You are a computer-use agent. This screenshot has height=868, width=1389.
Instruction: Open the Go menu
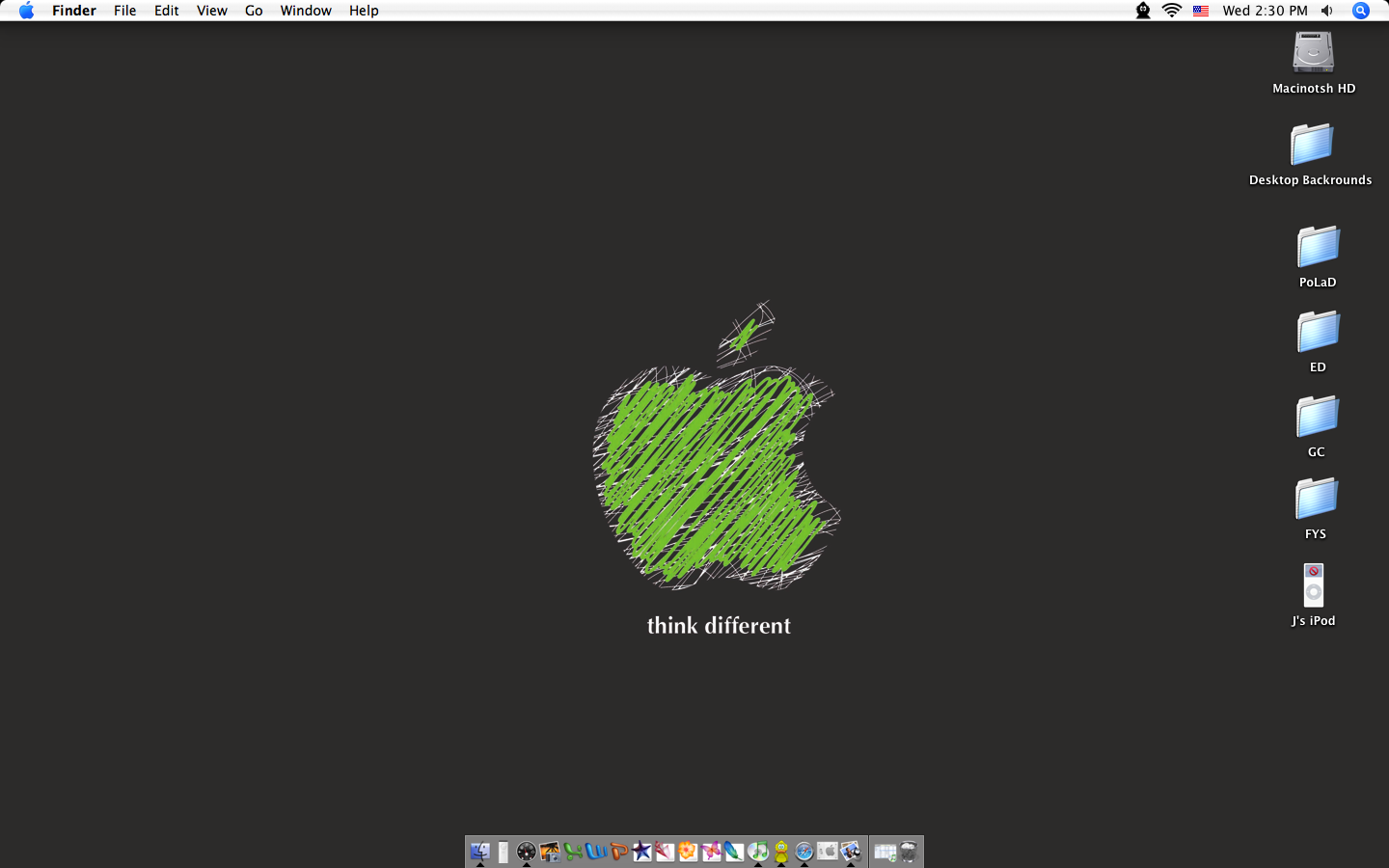coord(253,11)
